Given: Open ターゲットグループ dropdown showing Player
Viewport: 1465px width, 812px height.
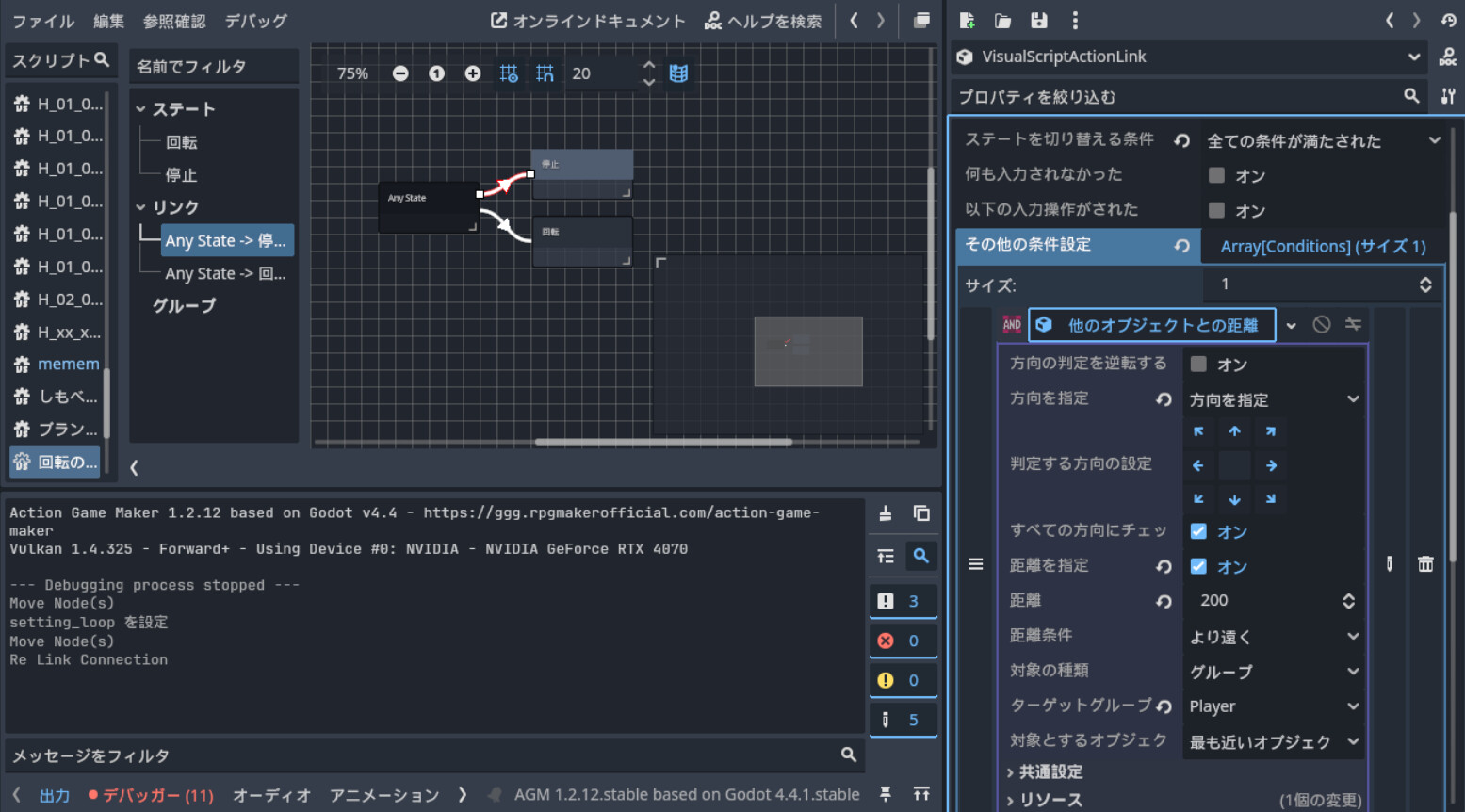Looking at the screenshot, I should [1274, 706].
